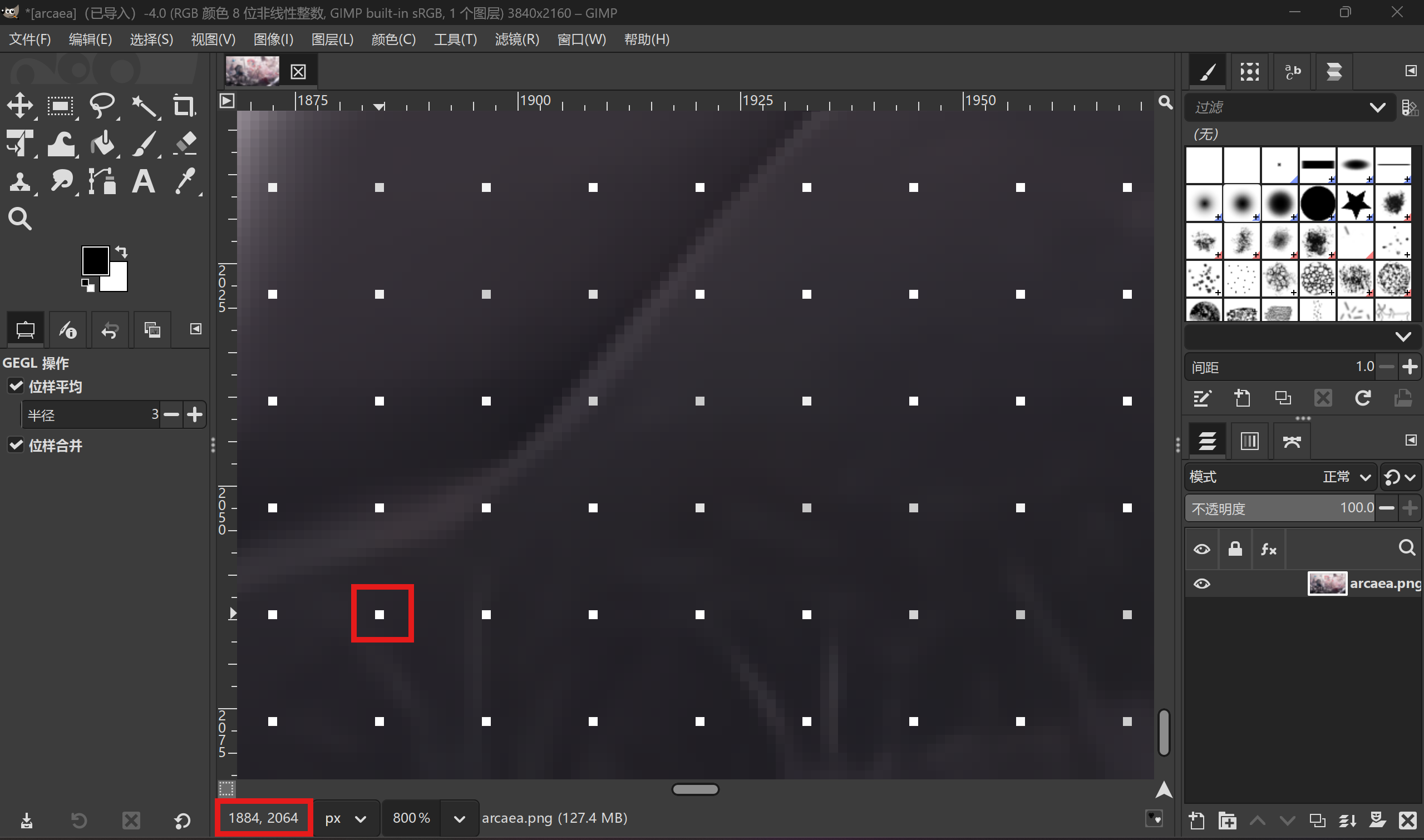Swap foreground and background colors
Screen dimensions: 1424x840
[x=121, y=251]
